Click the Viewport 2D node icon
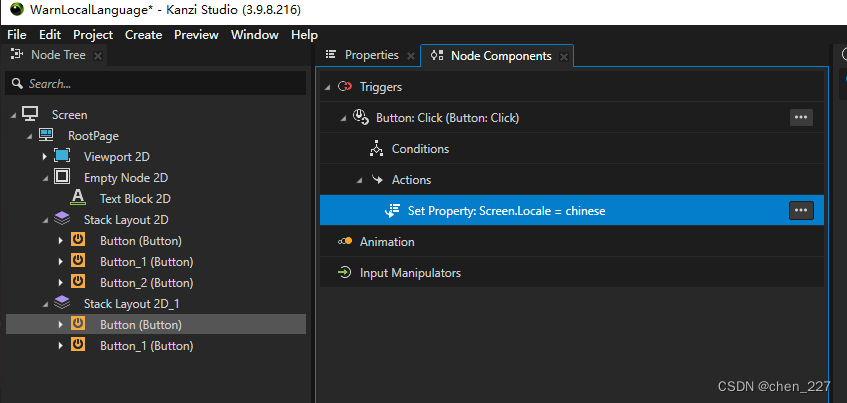This screenshot has height=403, width=847. pos(62,156)
